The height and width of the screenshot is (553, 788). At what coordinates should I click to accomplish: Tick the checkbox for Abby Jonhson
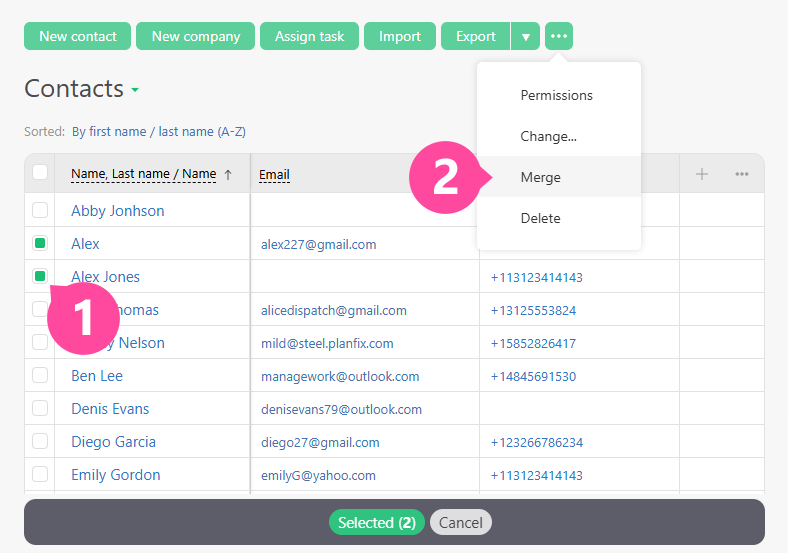(40, 210)
